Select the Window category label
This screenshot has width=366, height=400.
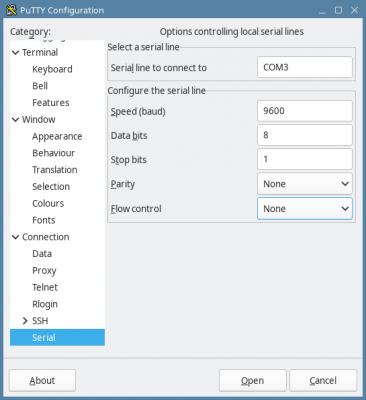(39, 119)
